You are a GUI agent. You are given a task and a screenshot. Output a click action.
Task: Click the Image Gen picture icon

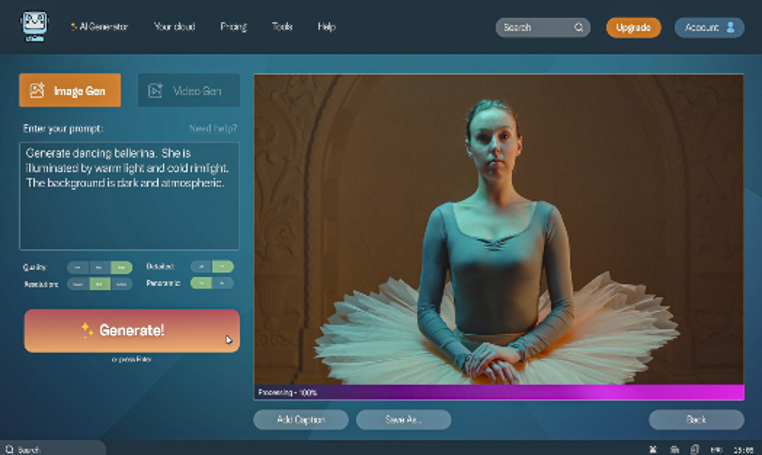click(x=37, y=90)
